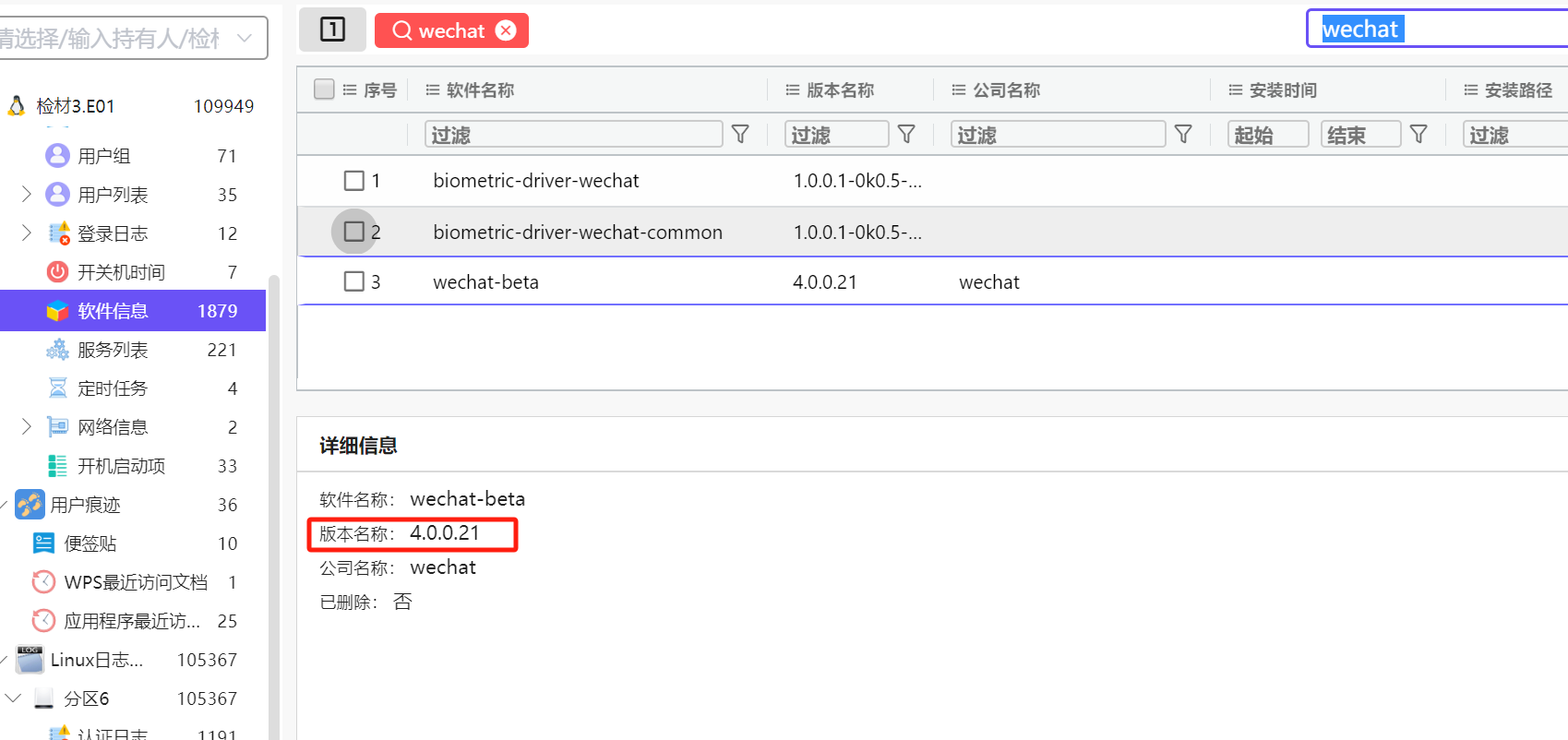Click the 用户组 user group icon
This screenshot has height=740, width=1568.
pyautogui.click(x=57, y=155)
